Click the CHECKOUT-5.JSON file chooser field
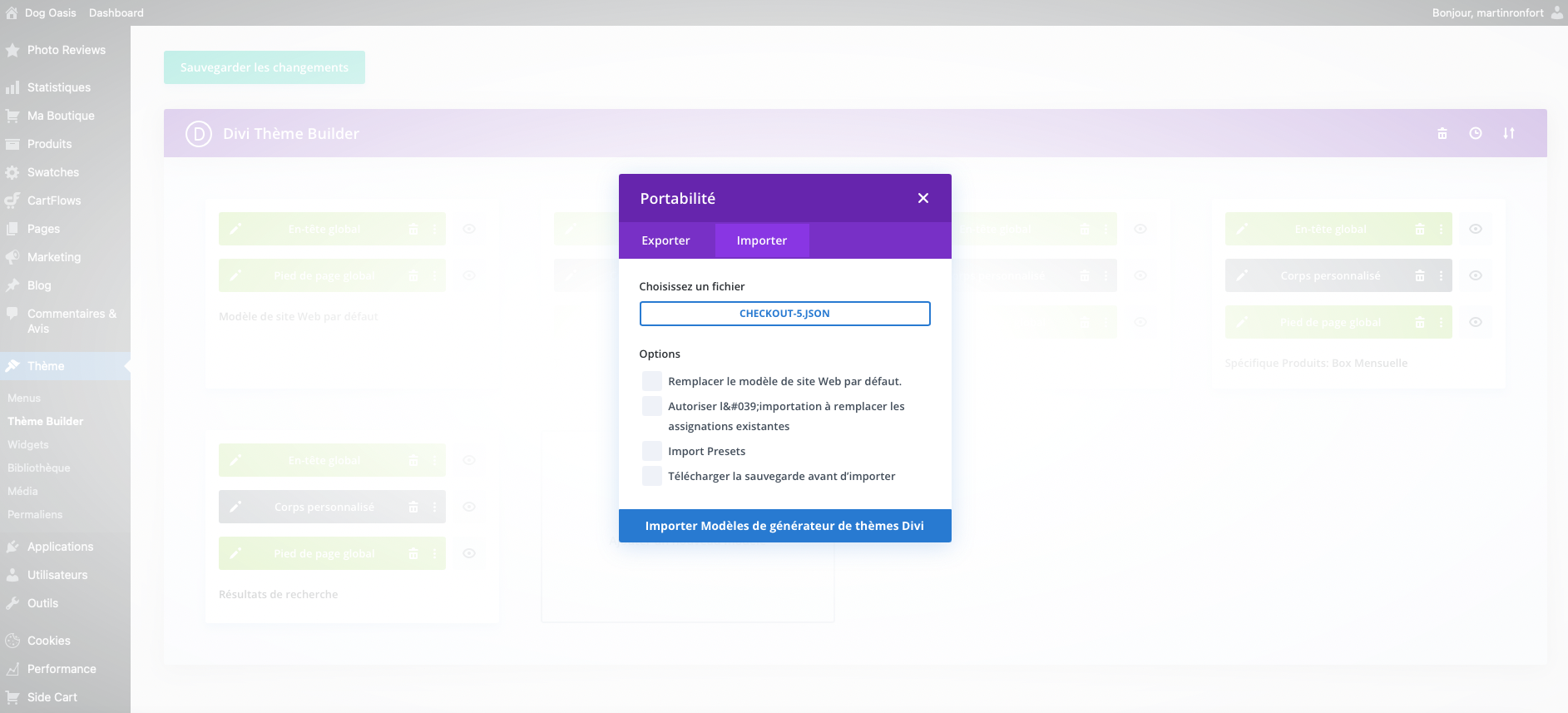The width and height of the screenshot is (1568, 713). [784, 314]
